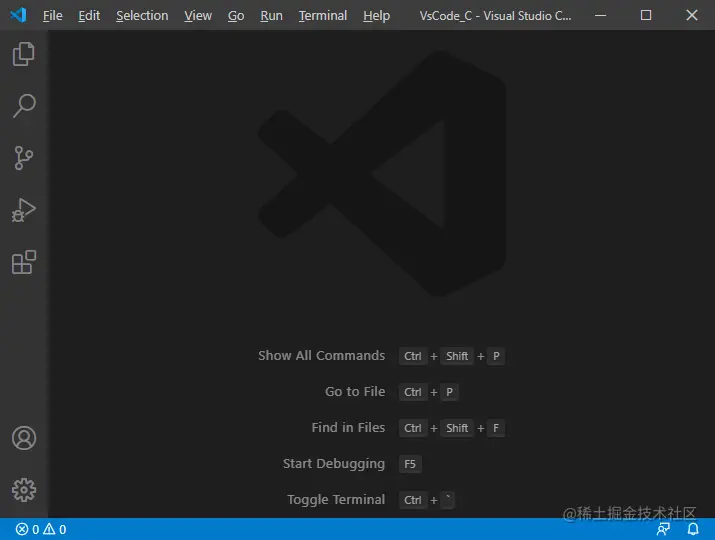Image resolution: width=715 pixels, height=540 pixels.
Task: Minimize the VS Code window
Action: coord(601,16)
